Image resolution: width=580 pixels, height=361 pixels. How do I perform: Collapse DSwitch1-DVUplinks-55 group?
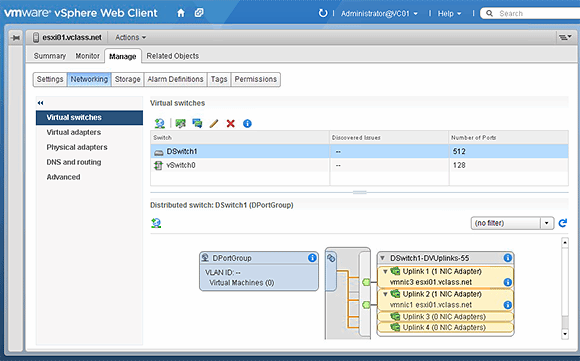click(382, 258)
